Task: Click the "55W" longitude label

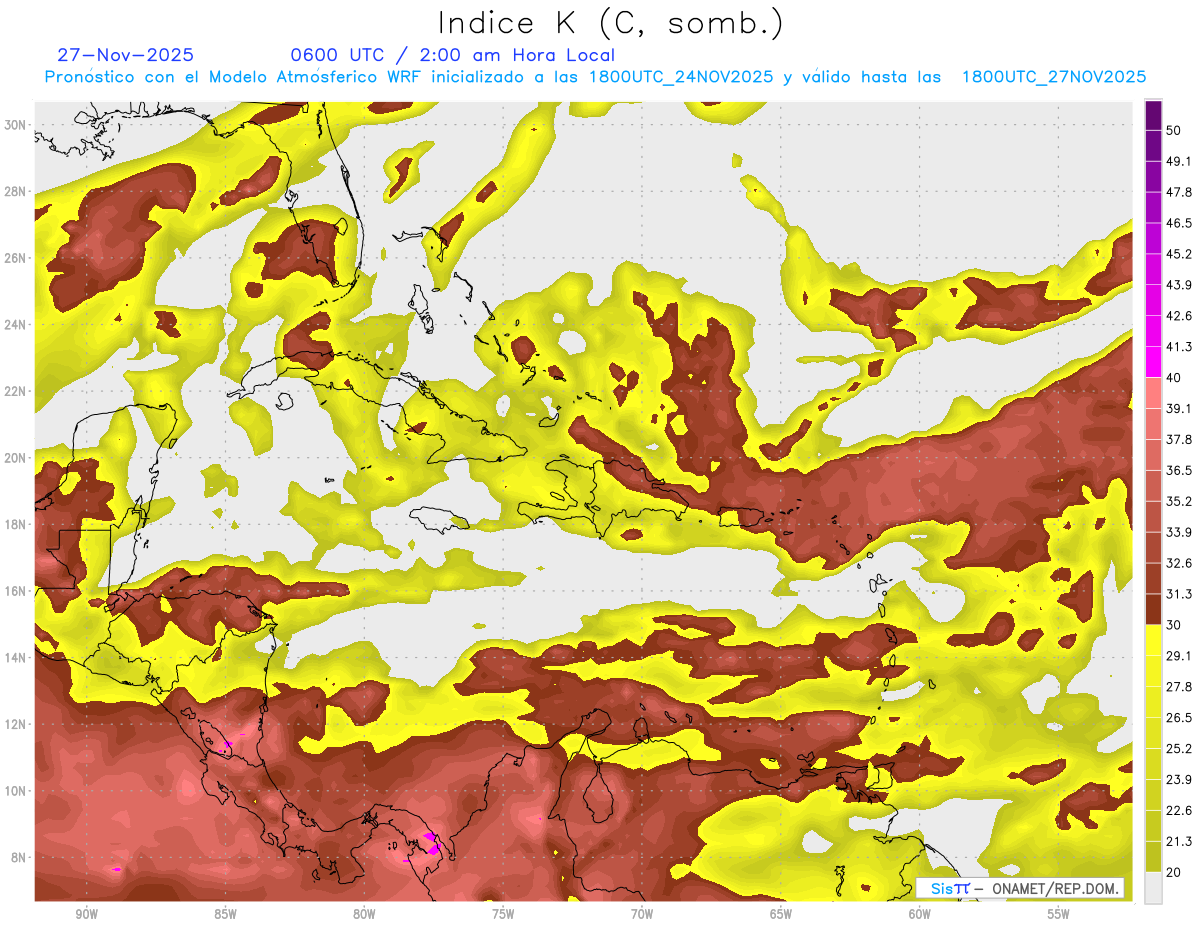Action: [x=1059, y=914]
